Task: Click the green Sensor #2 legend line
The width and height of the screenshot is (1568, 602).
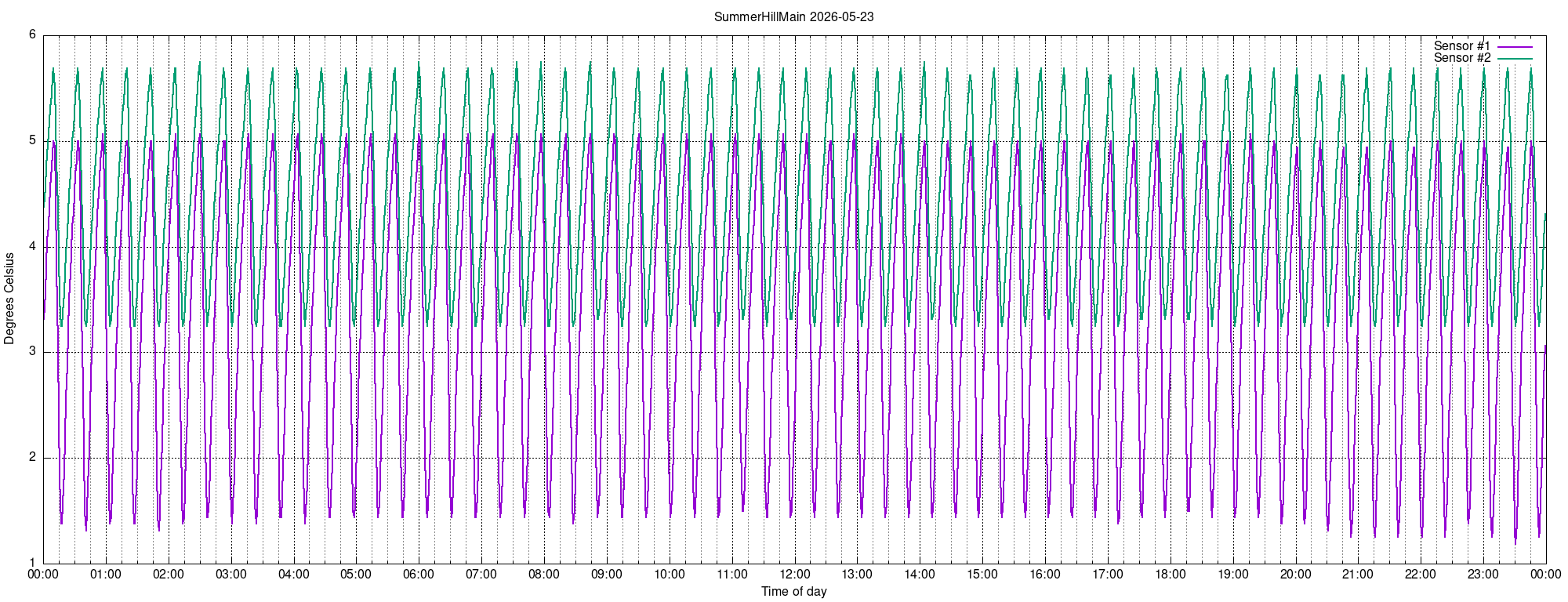Action: pos(1515,59)
